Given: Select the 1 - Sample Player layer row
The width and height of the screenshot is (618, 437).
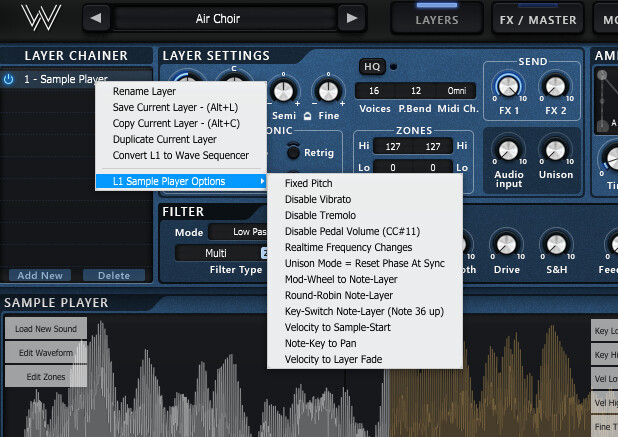Looking at the screenshot, I should [76, 79].
